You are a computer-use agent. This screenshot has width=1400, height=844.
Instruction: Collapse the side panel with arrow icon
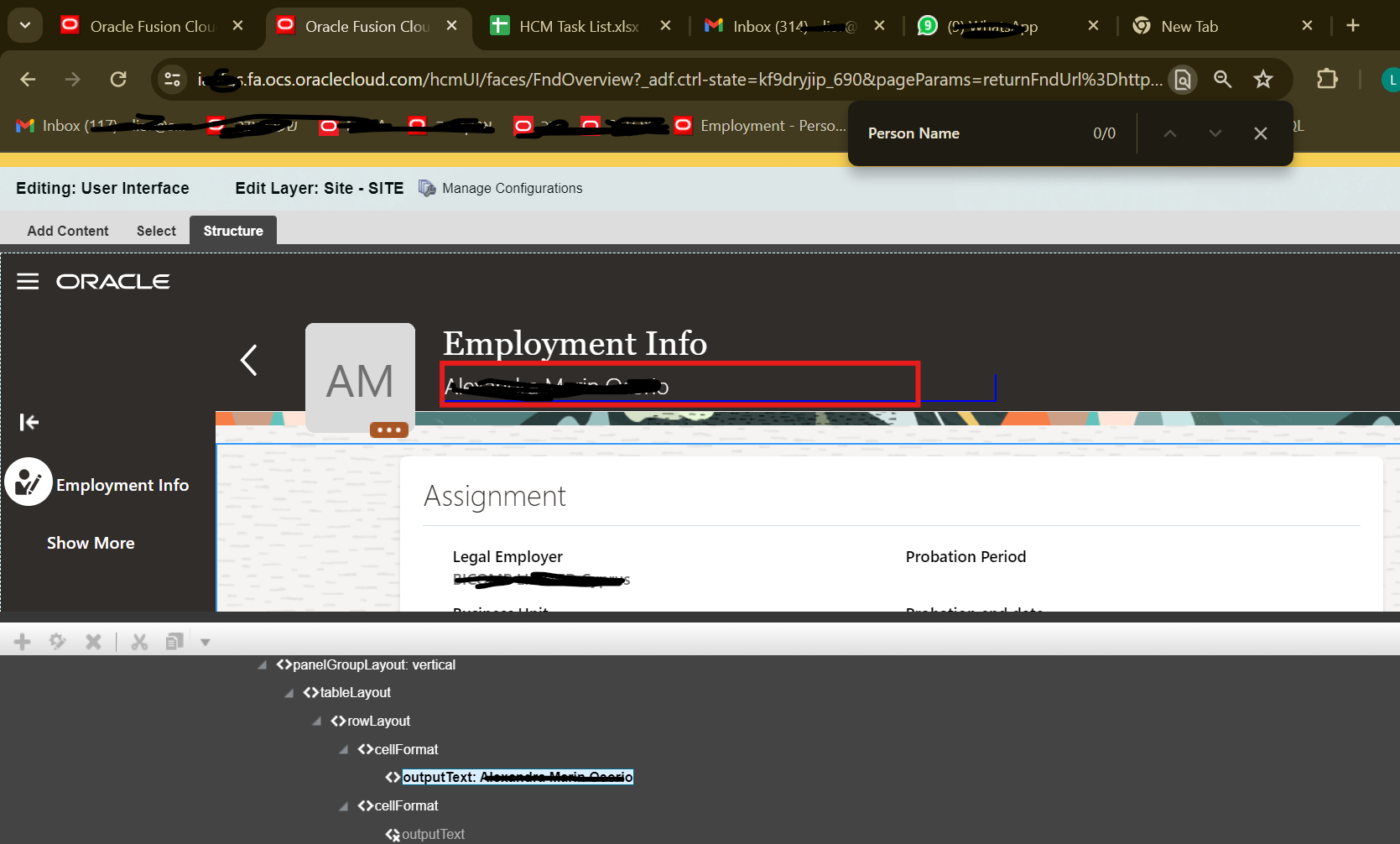click(x=29, y=422)
